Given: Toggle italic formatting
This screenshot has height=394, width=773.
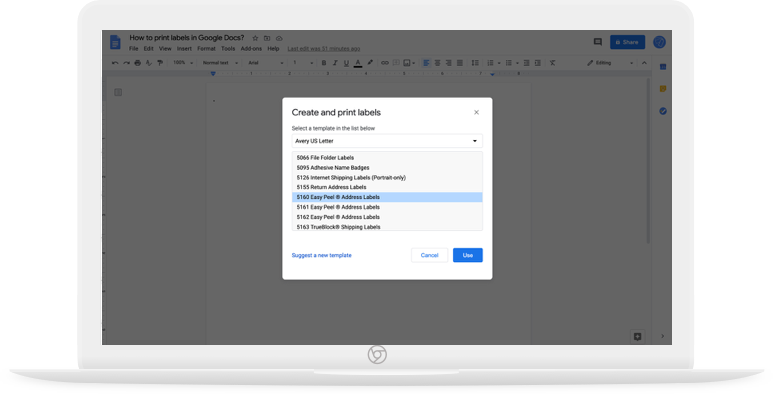Looking at the screenshot, I should tap(335, 63).
